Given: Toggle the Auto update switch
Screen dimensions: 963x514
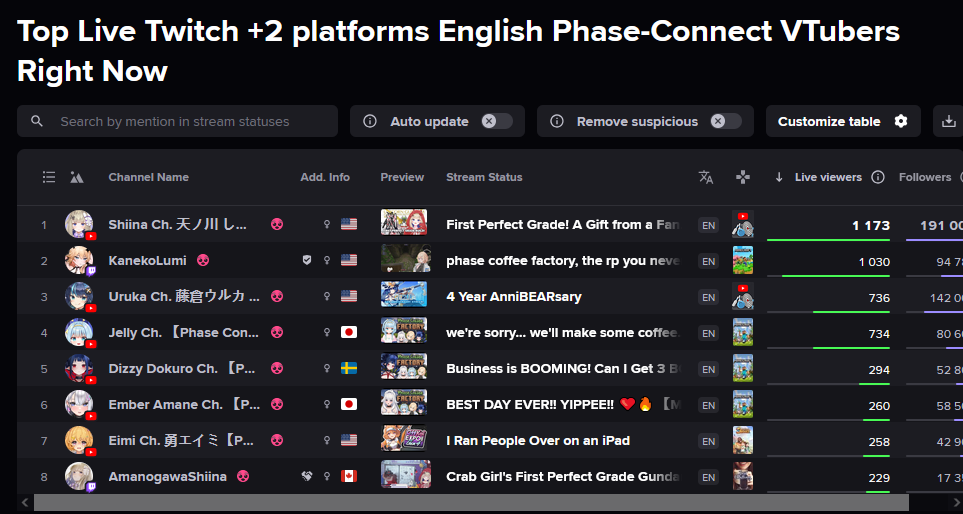Looking at the screenshot, I should (497, 121).
